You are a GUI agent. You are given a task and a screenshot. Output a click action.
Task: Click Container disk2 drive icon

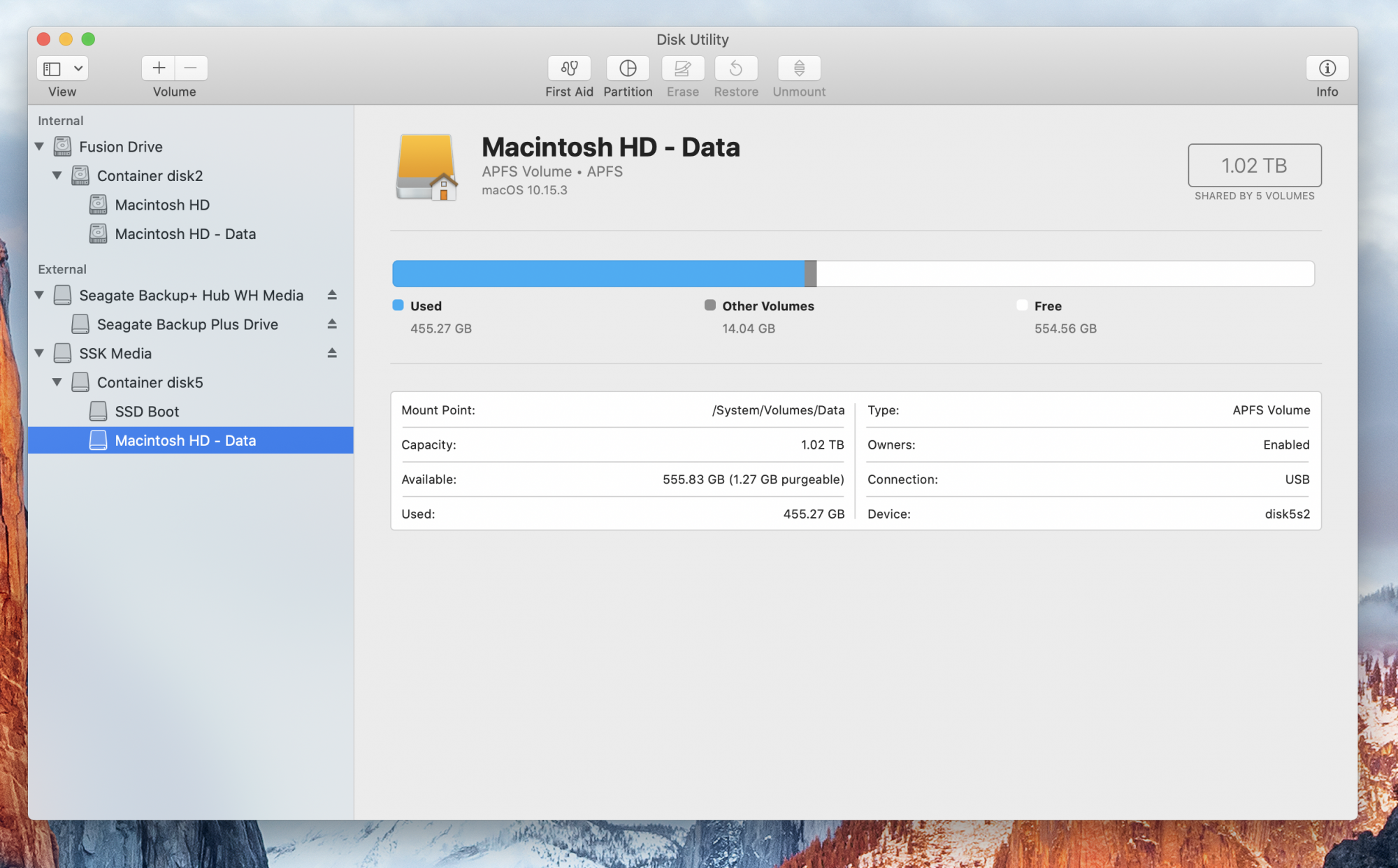coord(80,175)
